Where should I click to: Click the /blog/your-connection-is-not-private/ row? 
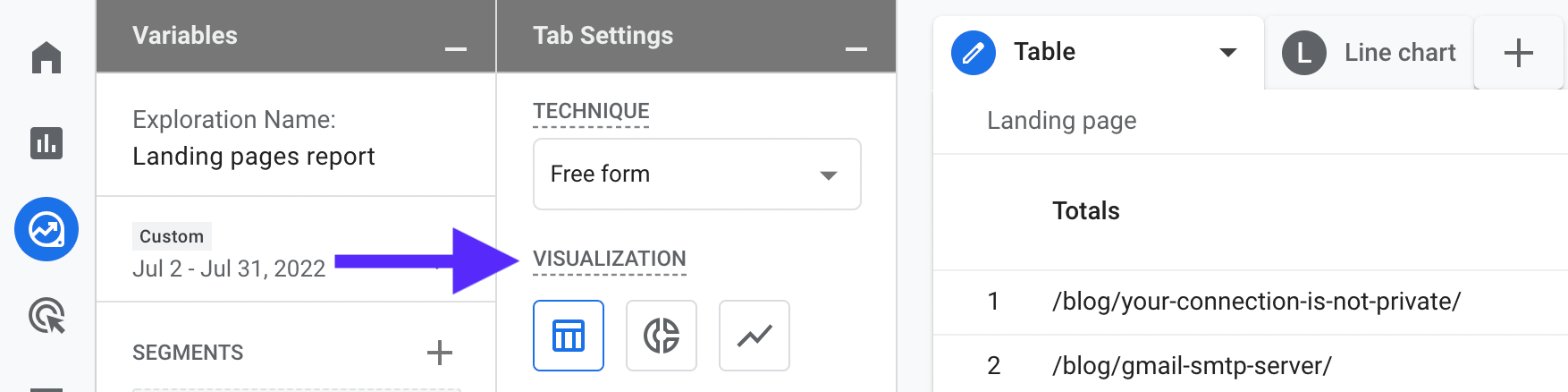coord(1256,302)
